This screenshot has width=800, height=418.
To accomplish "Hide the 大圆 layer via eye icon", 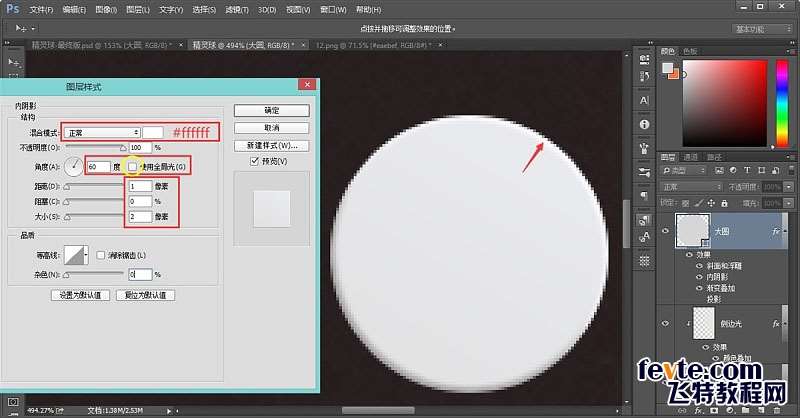I will click(666, 230).
